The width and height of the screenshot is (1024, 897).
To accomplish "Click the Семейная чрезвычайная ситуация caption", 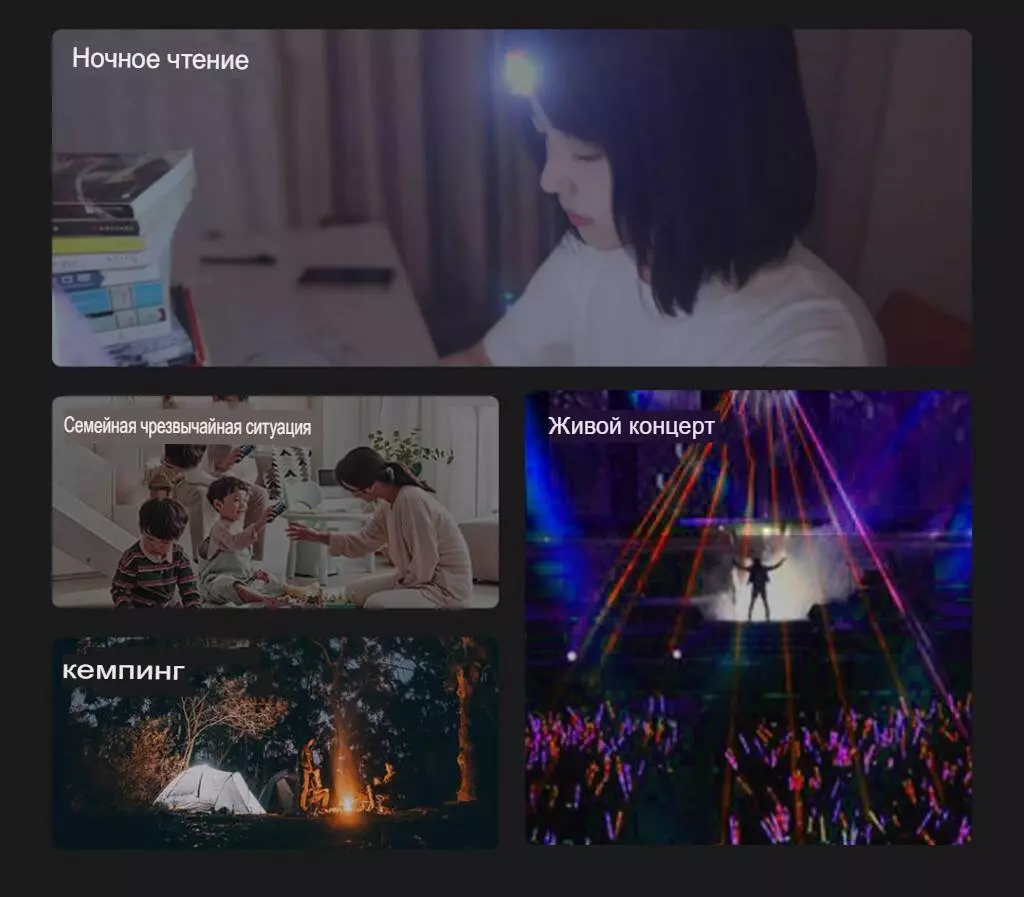I will pos(187,426).
